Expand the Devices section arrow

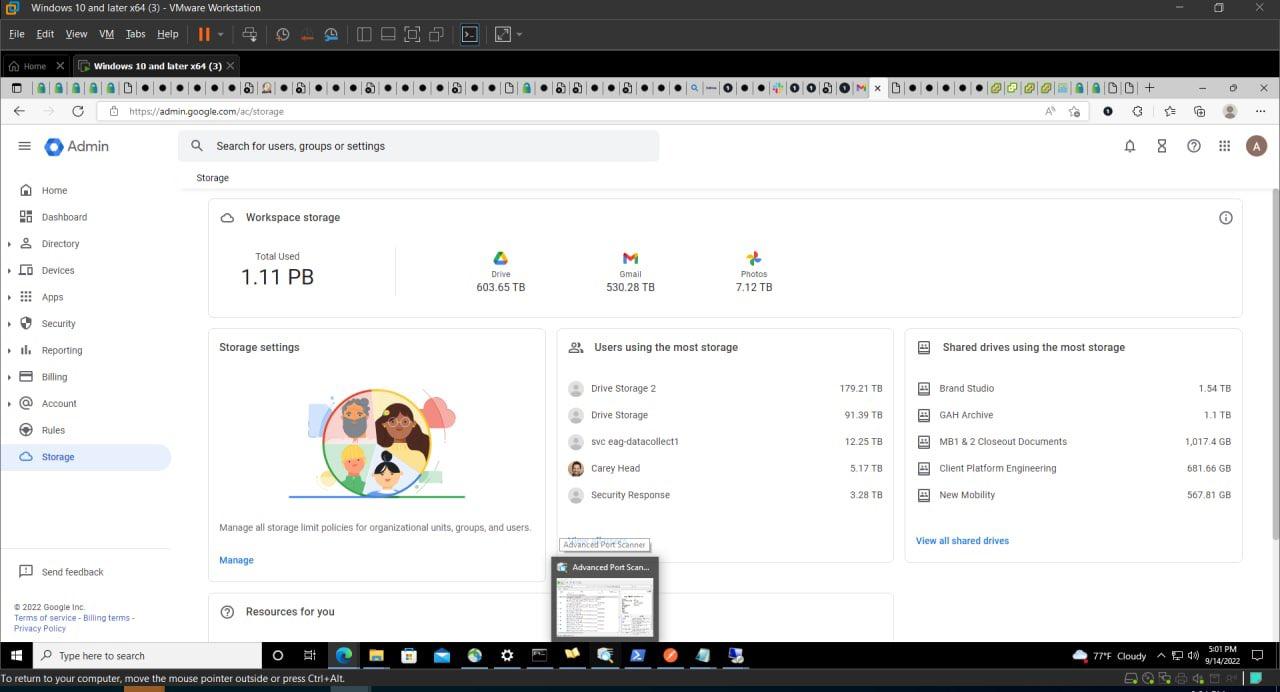pos(9,271)
